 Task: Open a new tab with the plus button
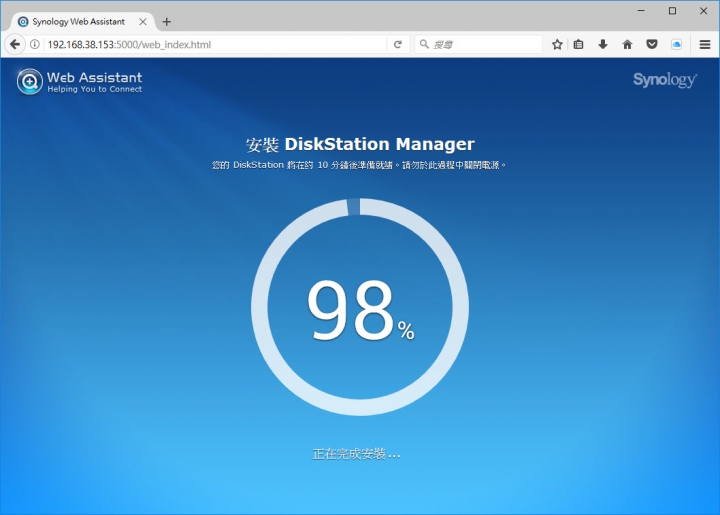click(x=167, y=22)
